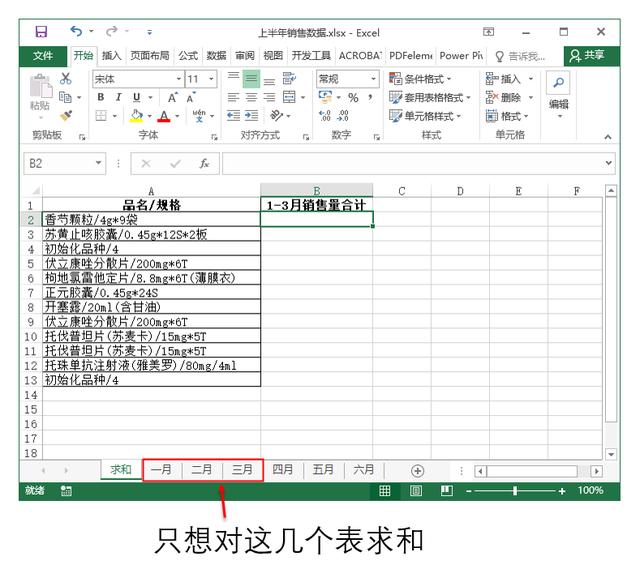Toggle align text left
The image size is (640, 565).
pos(233,97)
